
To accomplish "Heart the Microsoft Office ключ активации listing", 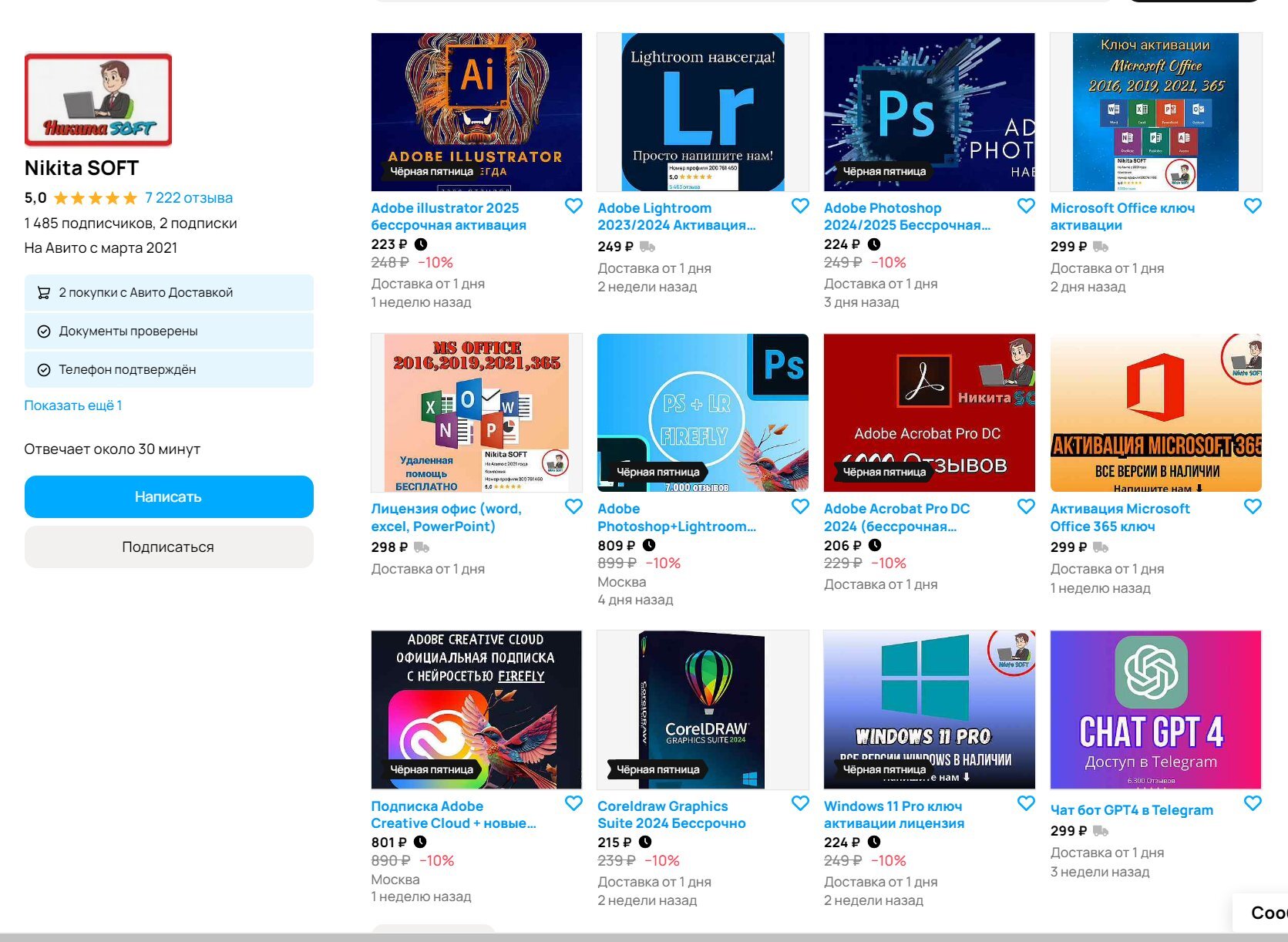I will pos(1253,206).
